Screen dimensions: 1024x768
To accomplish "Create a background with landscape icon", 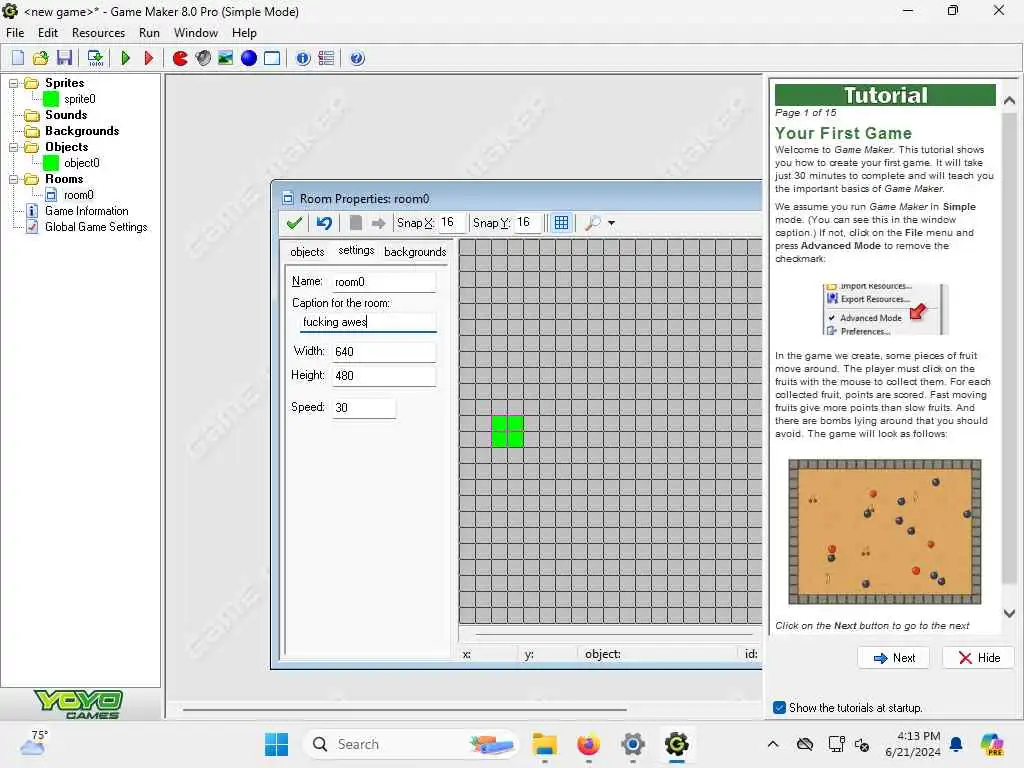I will 225,58.
